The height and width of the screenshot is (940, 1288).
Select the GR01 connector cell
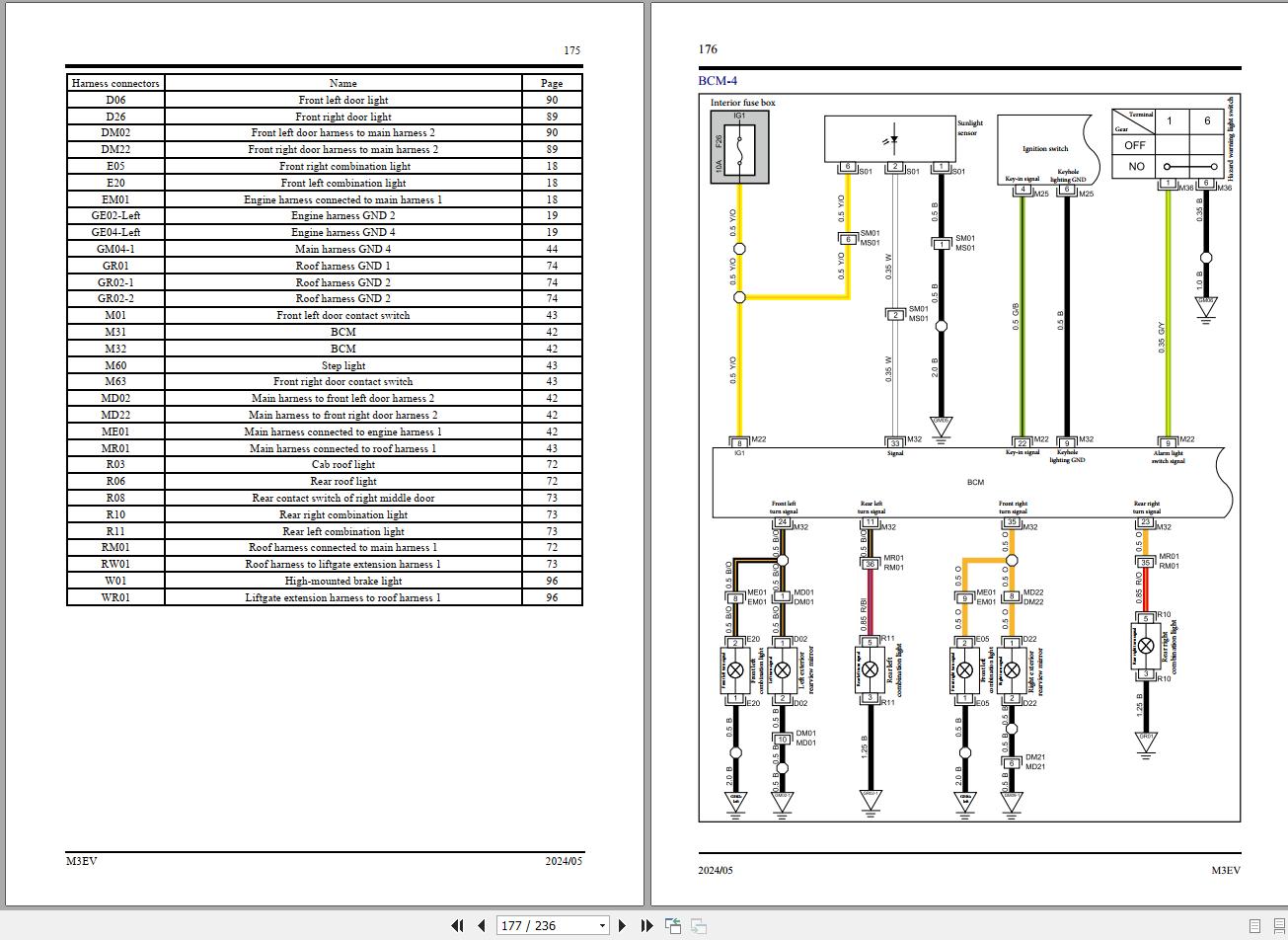[x=115, y=266]
